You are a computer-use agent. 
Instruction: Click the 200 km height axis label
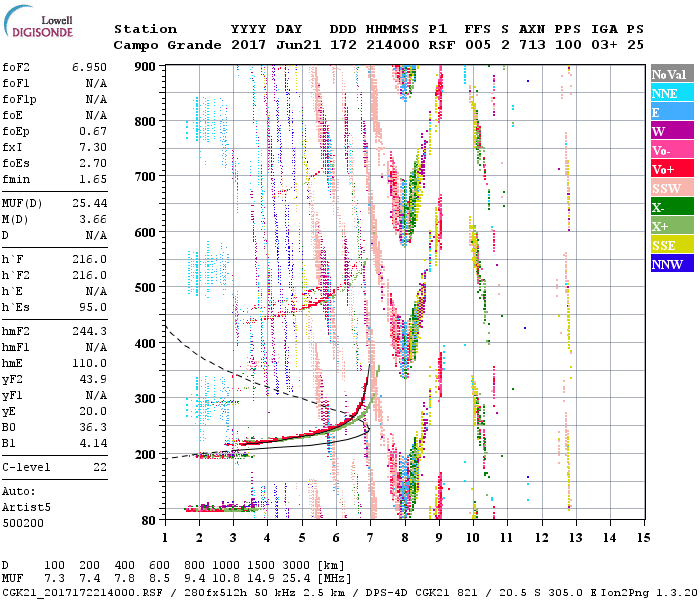(x=145, y=454)
